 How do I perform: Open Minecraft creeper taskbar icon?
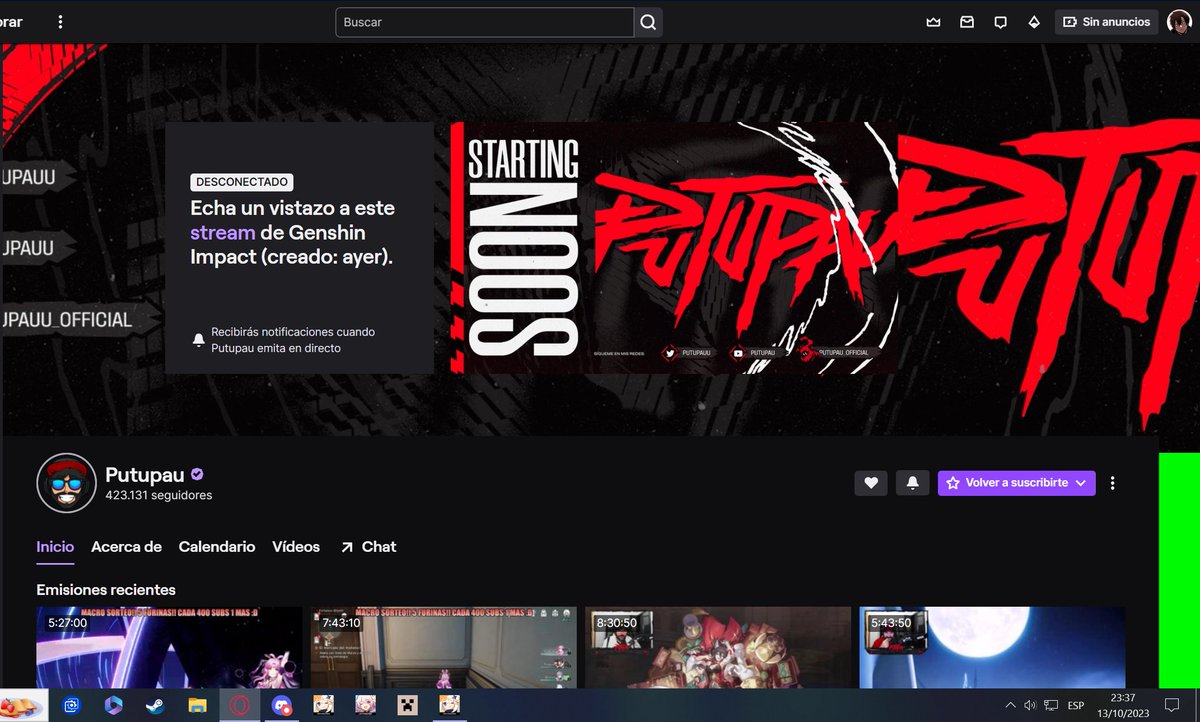pyautogui.click(x=407, y=705)
